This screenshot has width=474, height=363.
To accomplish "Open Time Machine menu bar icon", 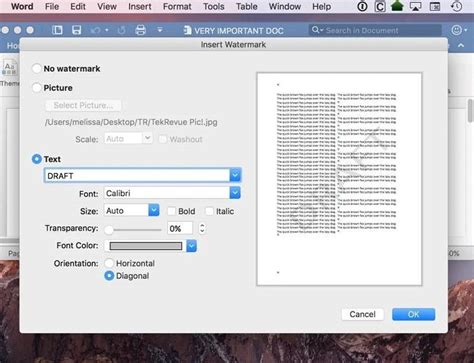I will pyautogui.click(x=456, y=6).
